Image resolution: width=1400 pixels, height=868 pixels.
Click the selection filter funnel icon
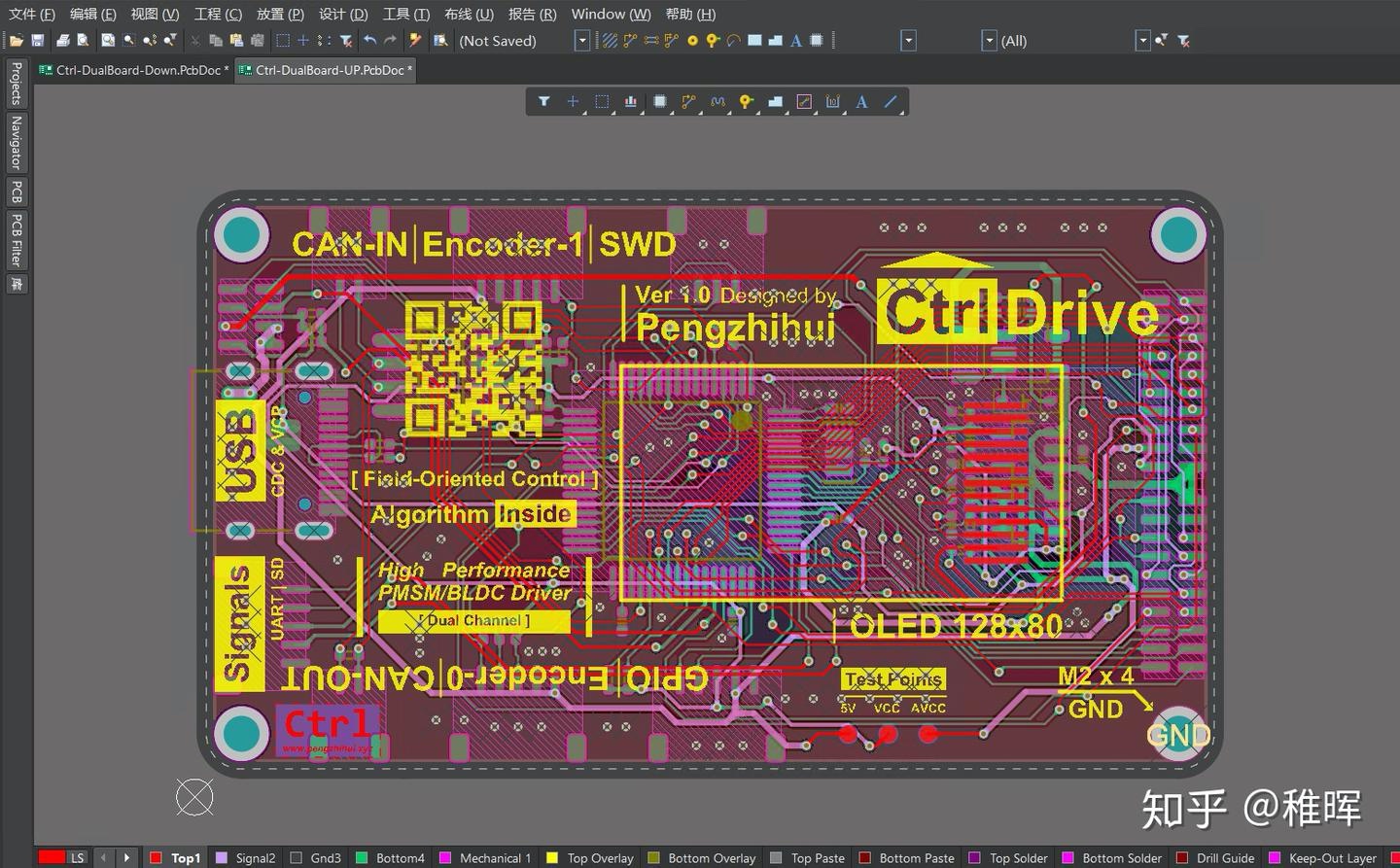(543, 101)
